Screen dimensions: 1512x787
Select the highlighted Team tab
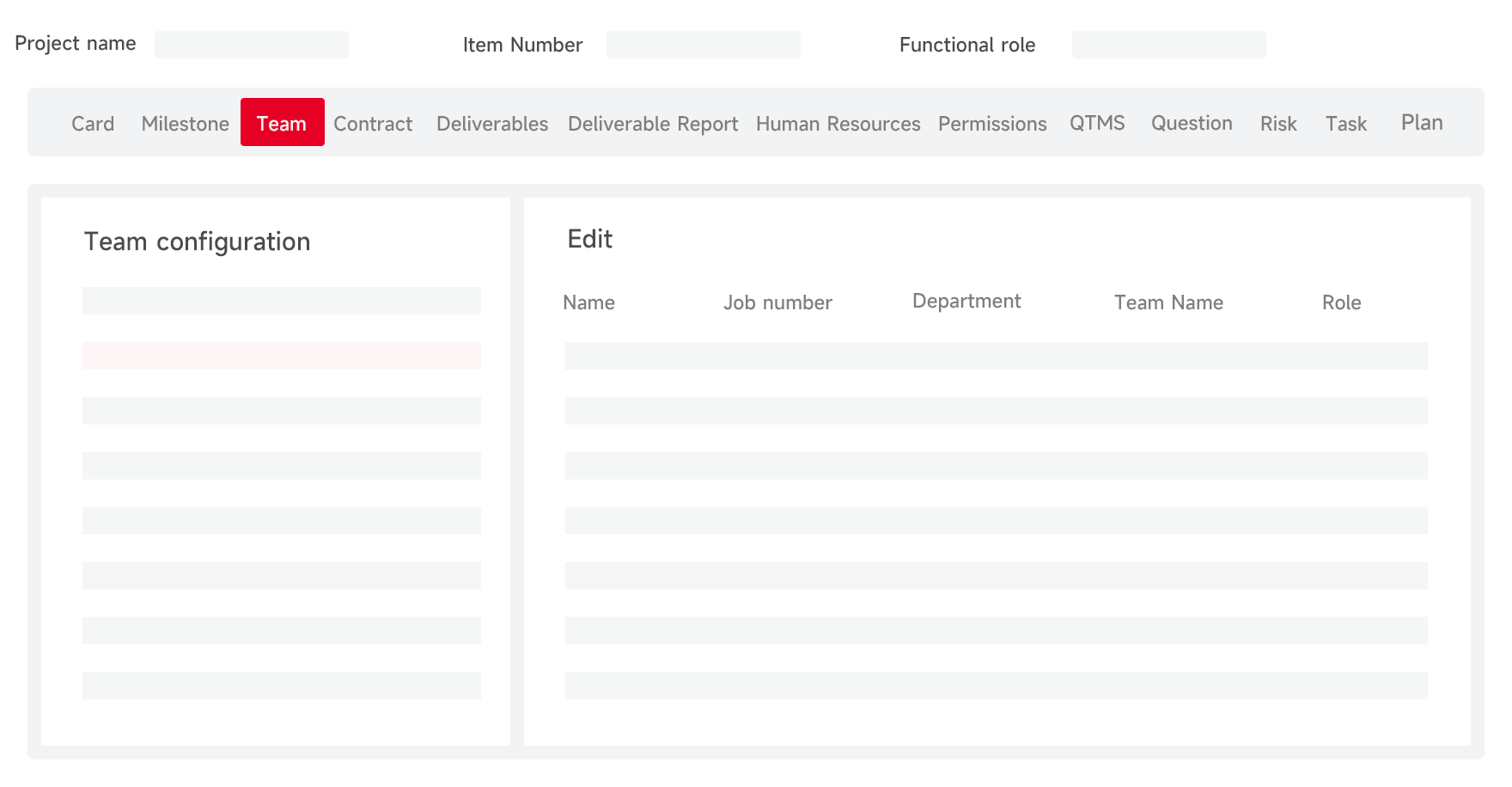[x=282, y=122]
